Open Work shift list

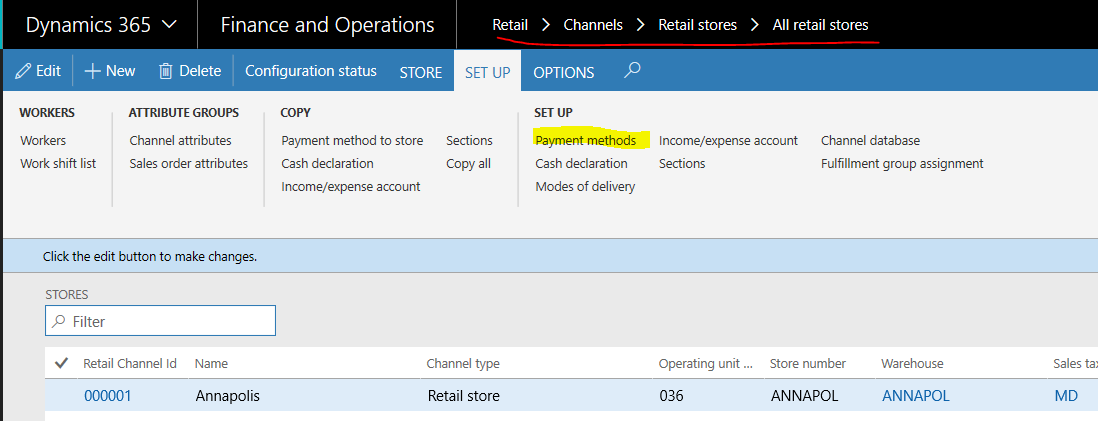58,163
